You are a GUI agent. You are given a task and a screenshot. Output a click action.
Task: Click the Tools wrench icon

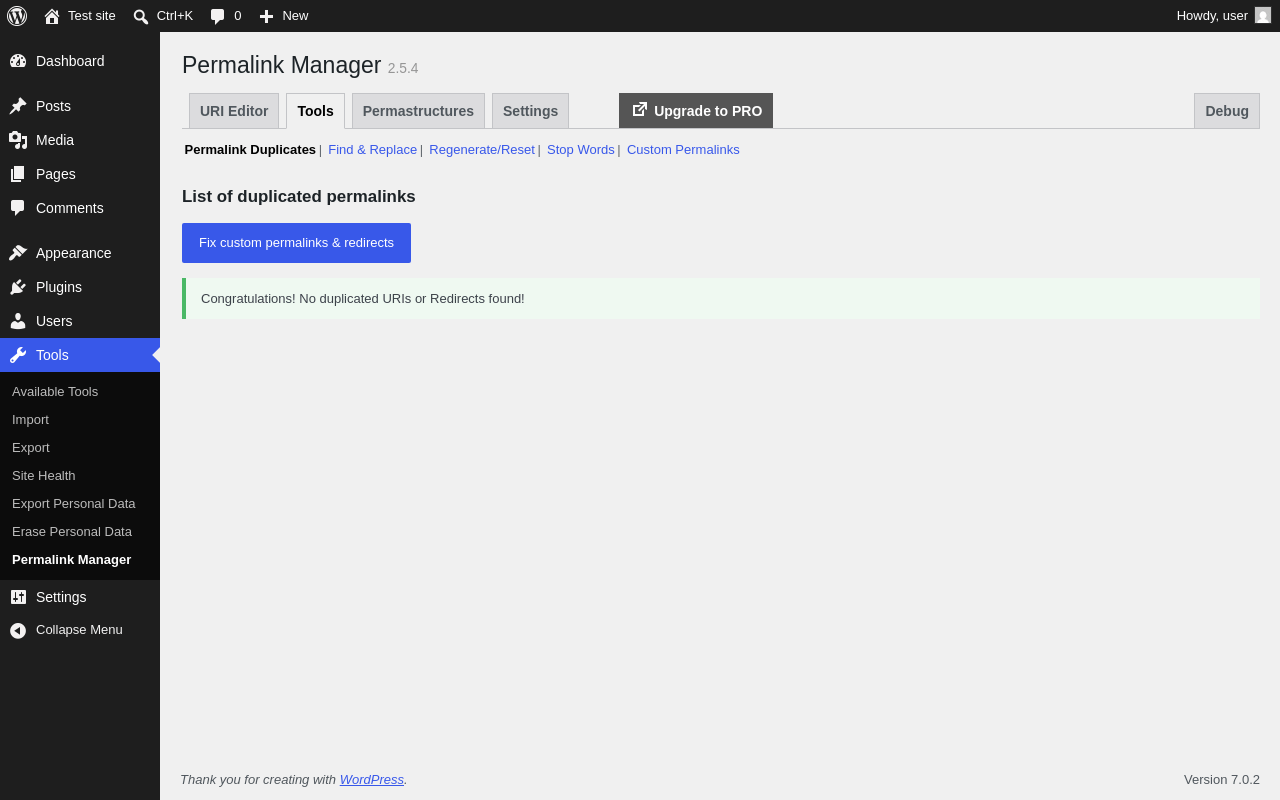point(18,355)
